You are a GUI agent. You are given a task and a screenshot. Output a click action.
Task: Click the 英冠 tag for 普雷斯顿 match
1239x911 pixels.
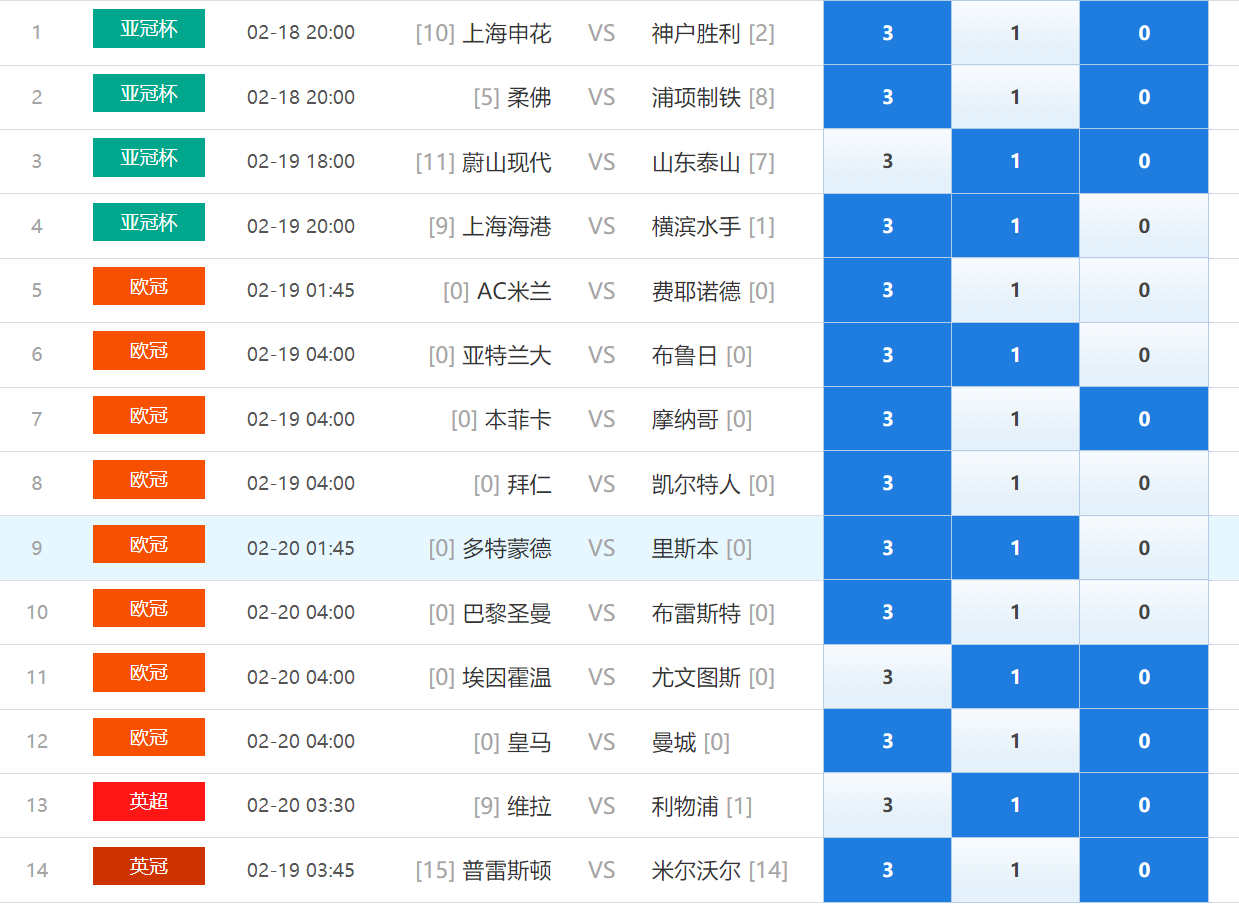click(149, 866)
